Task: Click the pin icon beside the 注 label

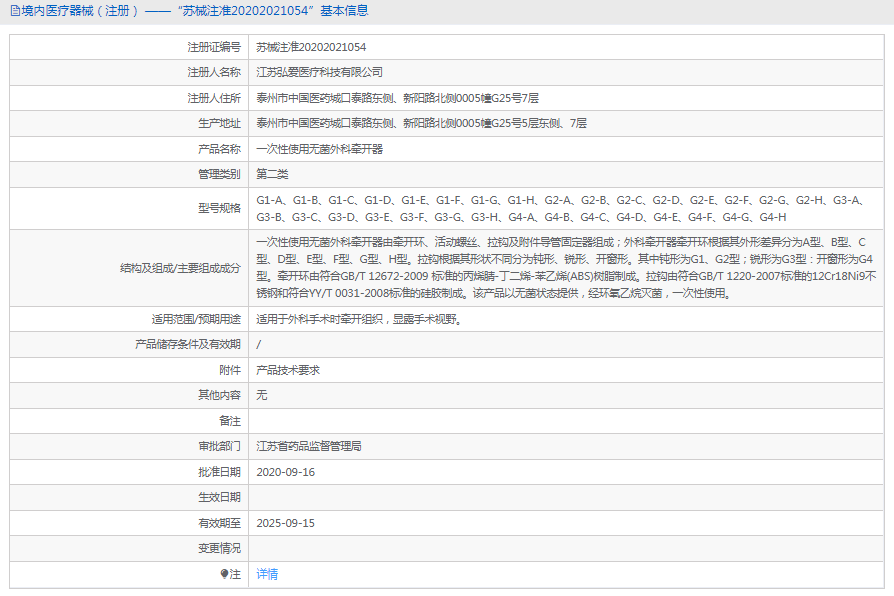Action: [225, 574]
